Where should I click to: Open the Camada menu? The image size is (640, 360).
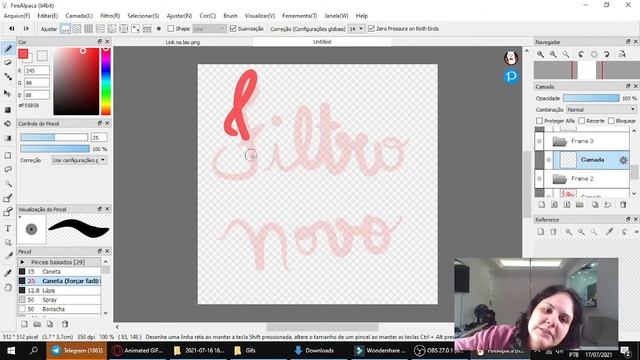point(79,16)
